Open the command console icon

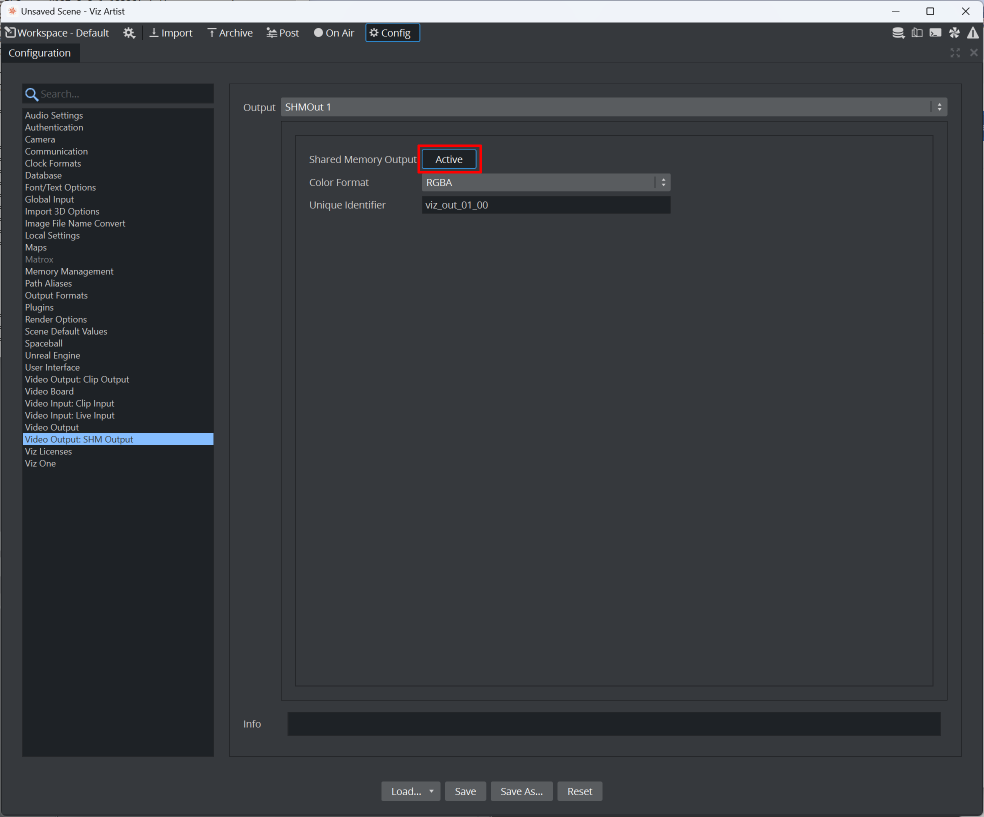[935, 33]
